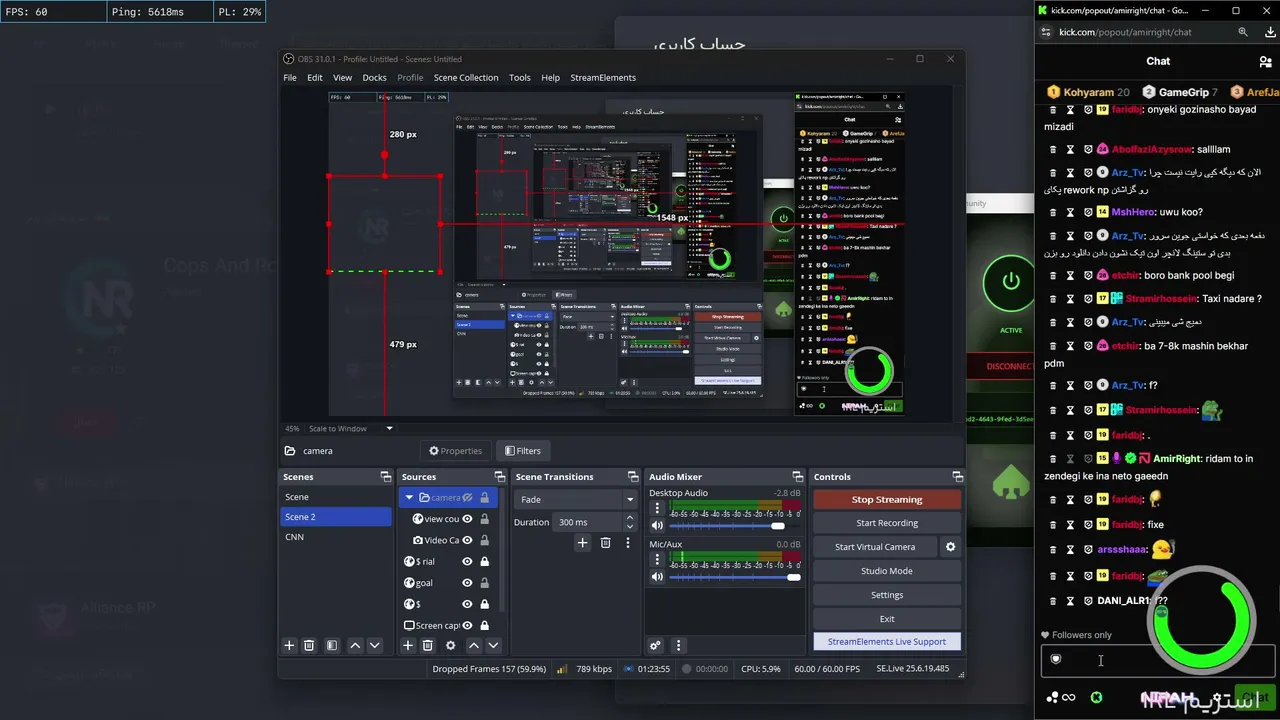Open OBS Settings from Controls
Image resolution: width=1280 pixels, height=720 pixels.
(887, 595)
